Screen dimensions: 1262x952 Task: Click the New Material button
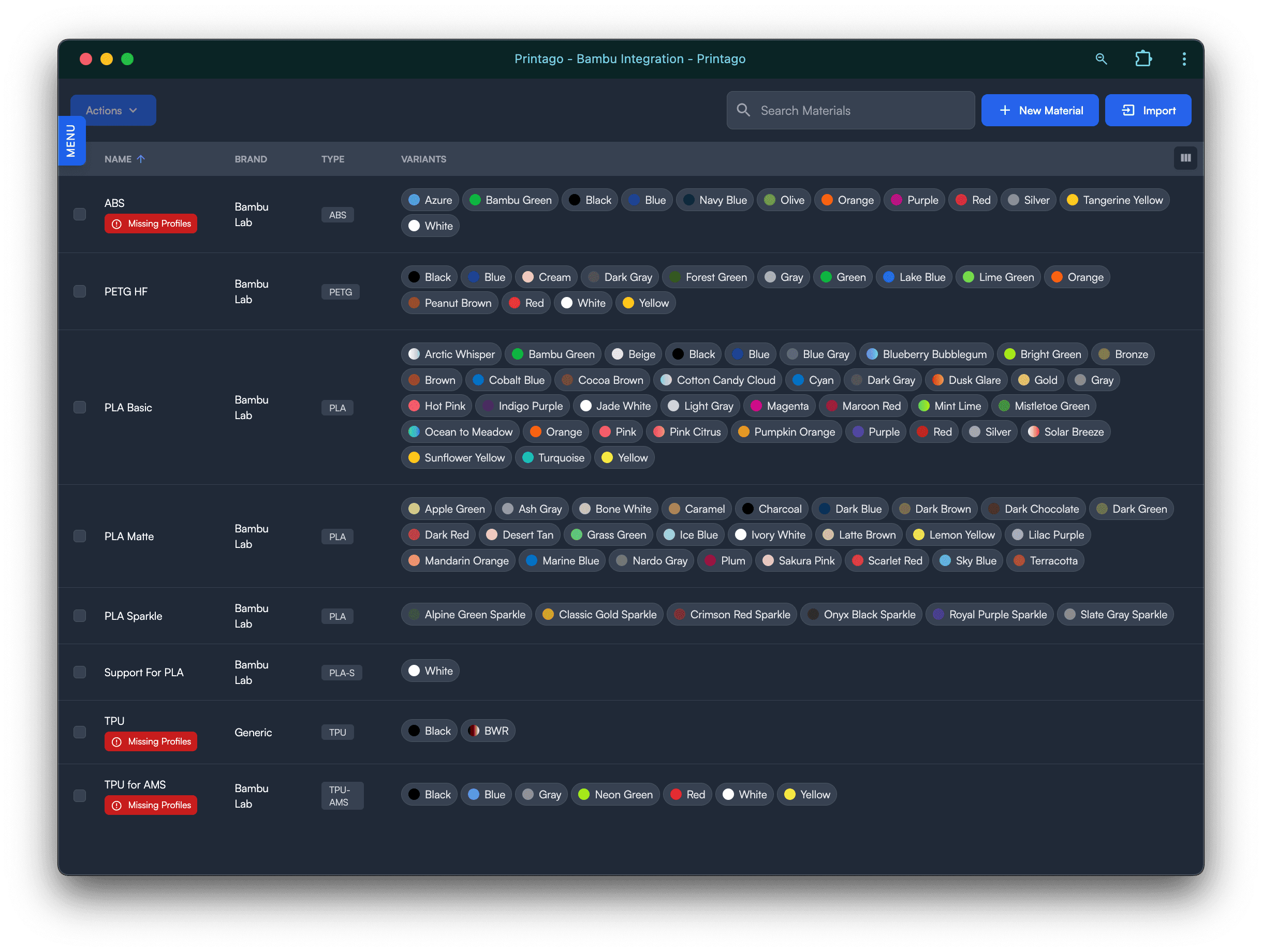pyautogui.click(x=1039, y=110)
